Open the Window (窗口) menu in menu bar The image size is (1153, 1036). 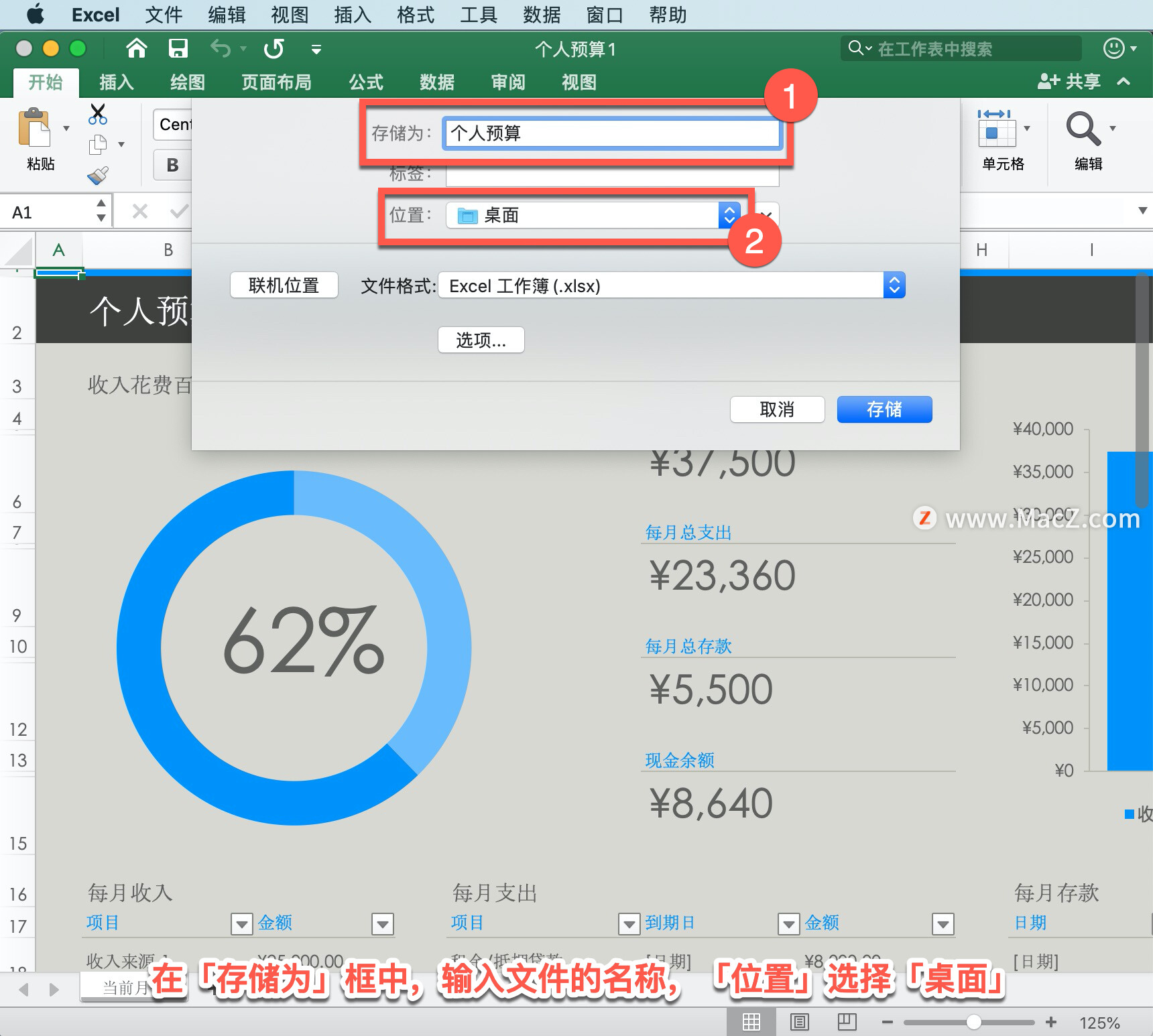[x=605, y=15]
